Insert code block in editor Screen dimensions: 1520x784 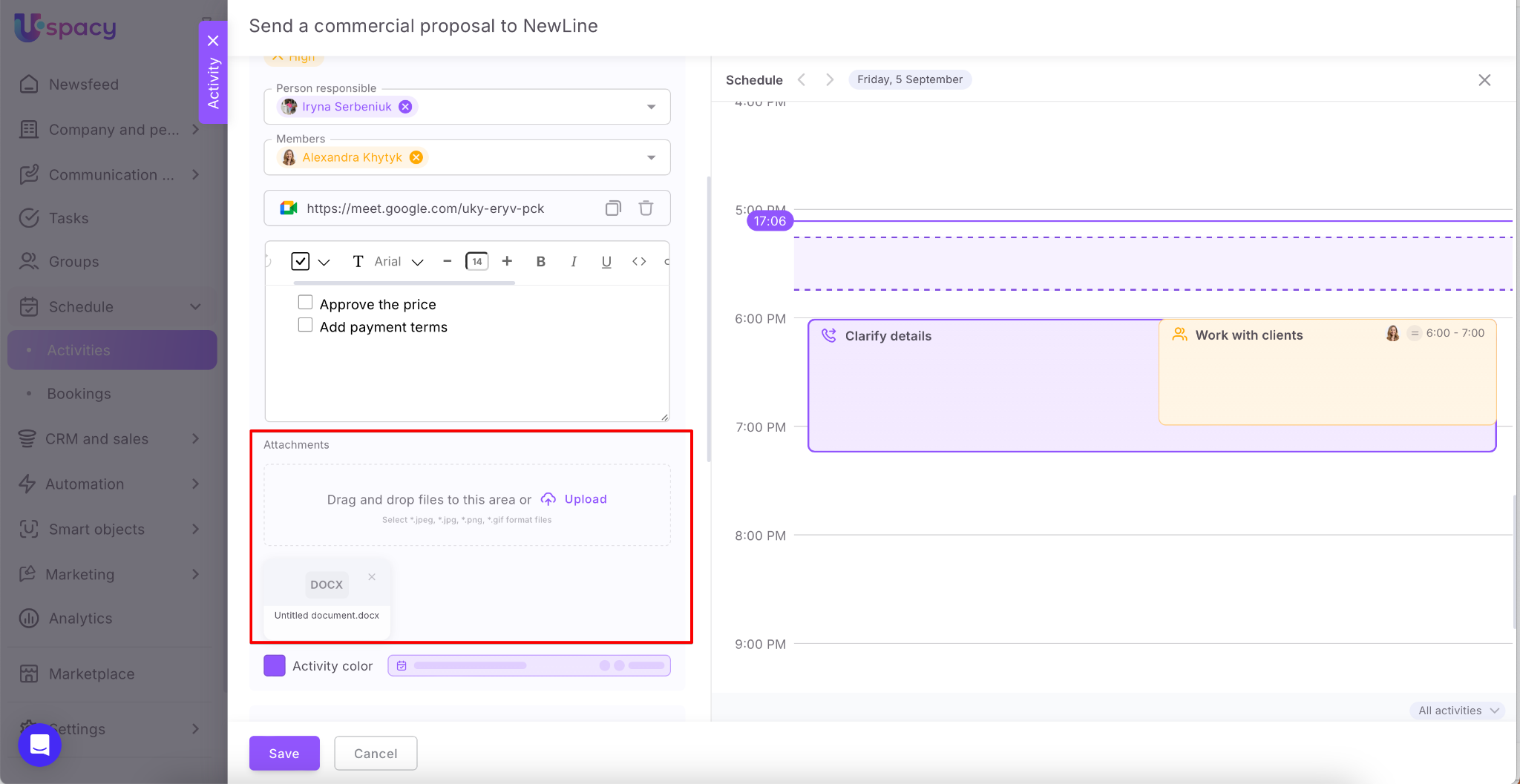[639, 262]
